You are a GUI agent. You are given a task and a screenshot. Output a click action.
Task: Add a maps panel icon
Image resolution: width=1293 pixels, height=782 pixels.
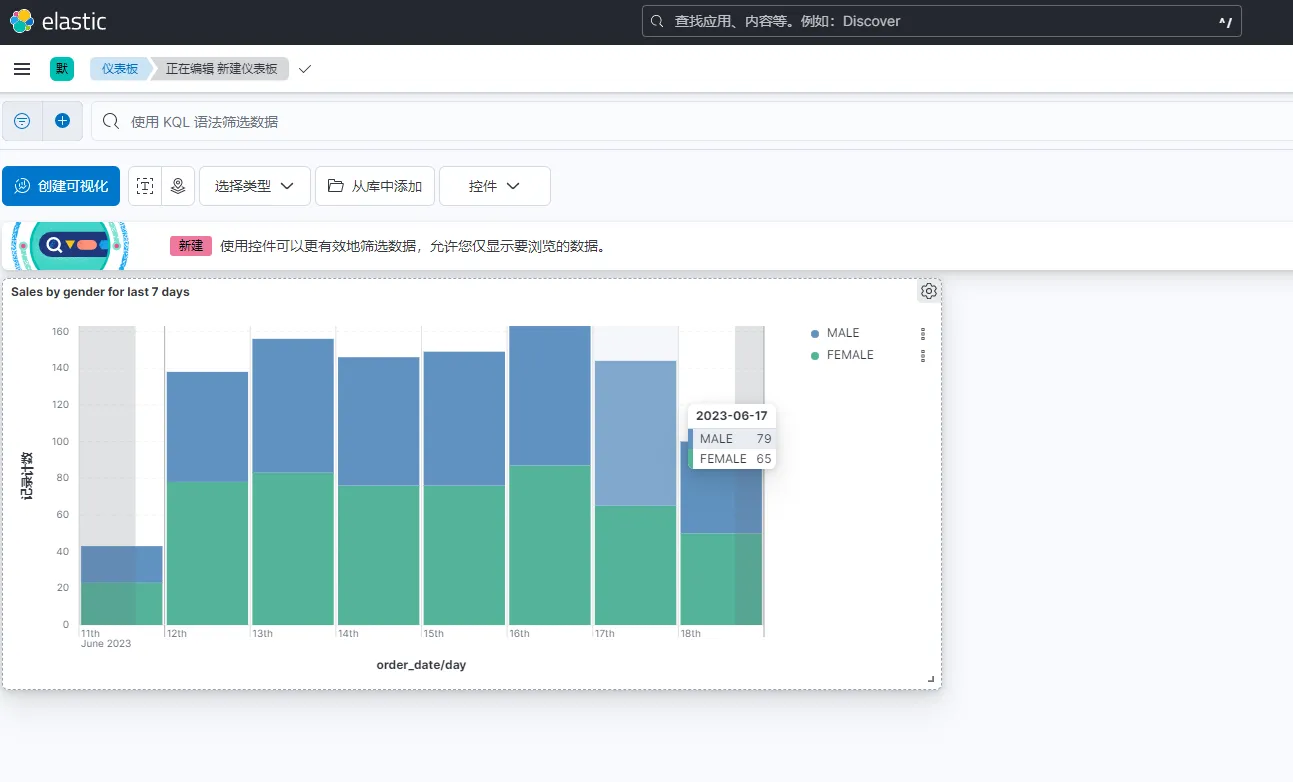click(x=178, y=186)
